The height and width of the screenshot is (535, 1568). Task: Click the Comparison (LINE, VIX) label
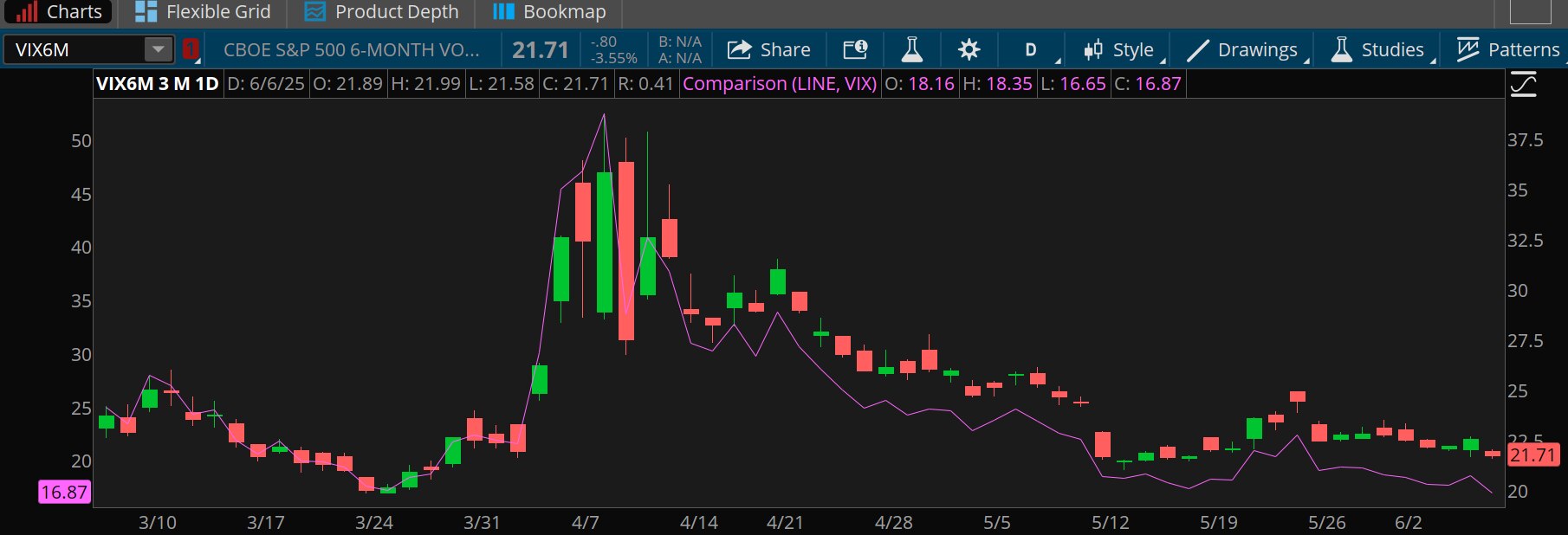coord(780,84)
